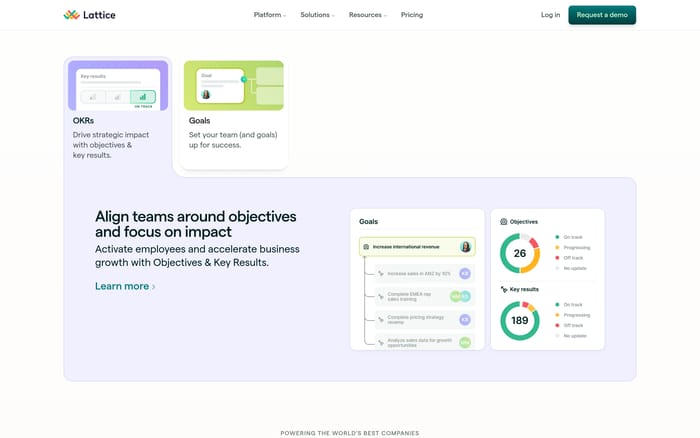The image size is (700, 438).
Task: Click the Objectives target icon
Action: (504, 222)
